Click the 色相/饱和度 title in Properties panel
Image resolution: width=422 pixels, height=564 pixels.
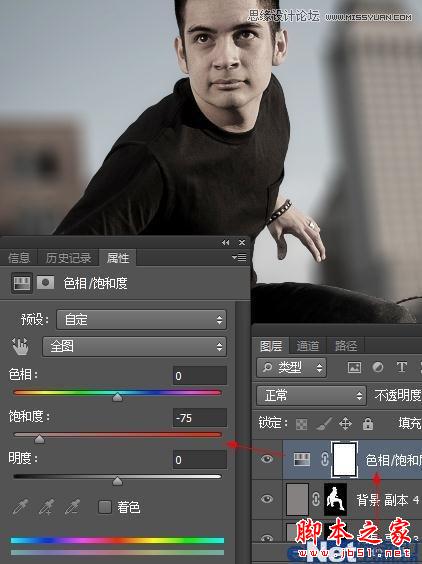(x=95, y=283)
